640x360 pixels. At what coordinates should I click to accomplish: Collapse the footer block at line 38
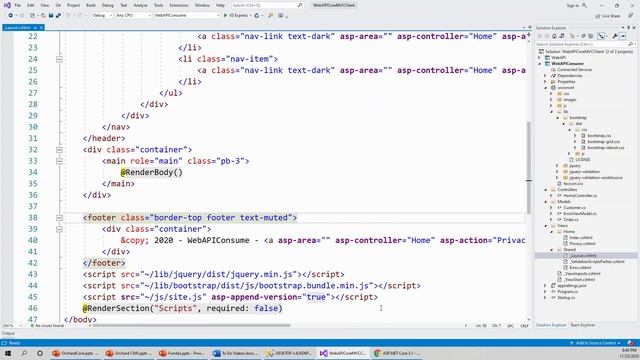[59, 218]
